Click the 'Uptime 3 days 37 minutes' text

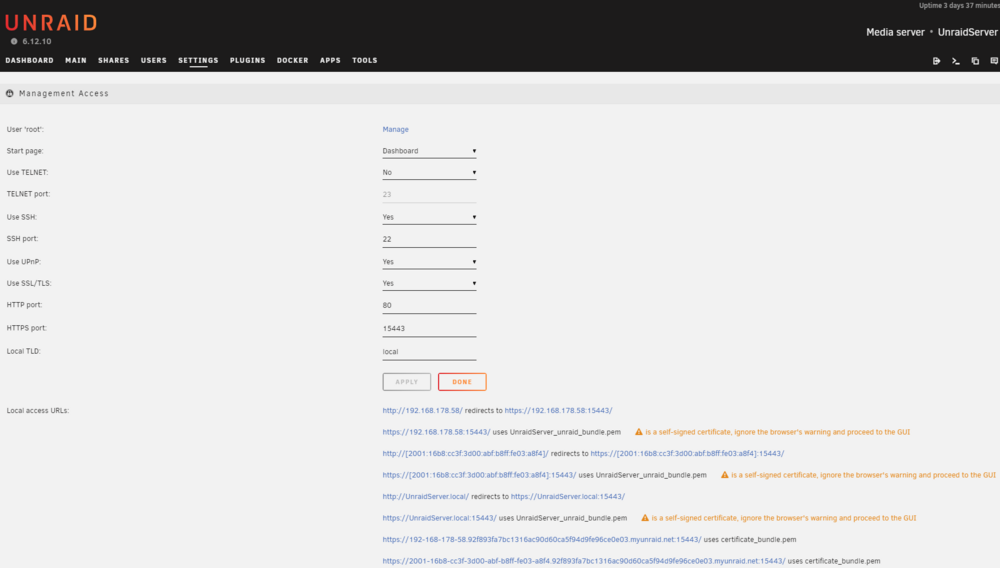(959, 5)
